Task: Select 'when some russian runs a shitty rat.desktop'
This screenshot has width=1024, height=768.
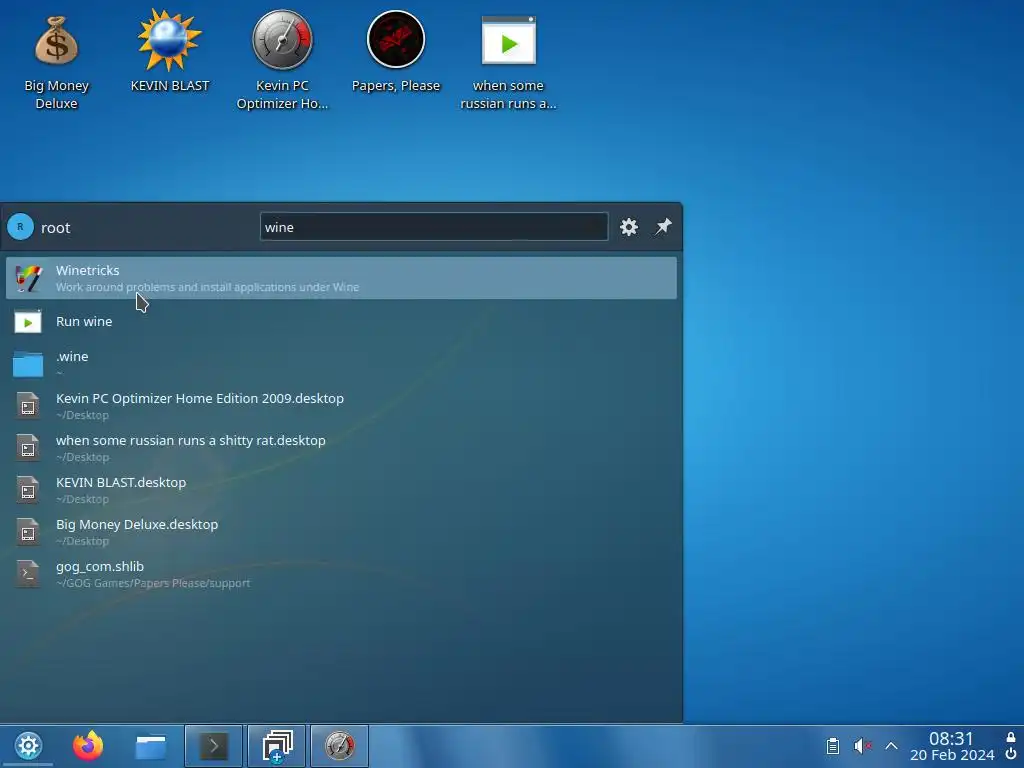Action: click(341, 447)
